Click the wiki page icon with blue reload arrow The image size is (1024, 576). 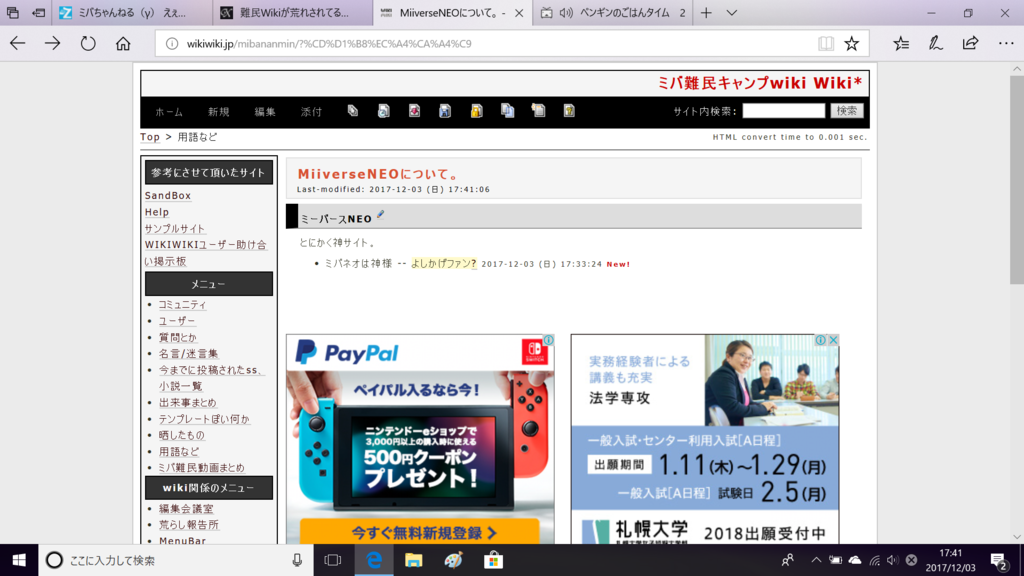click(x=383, y=111)
